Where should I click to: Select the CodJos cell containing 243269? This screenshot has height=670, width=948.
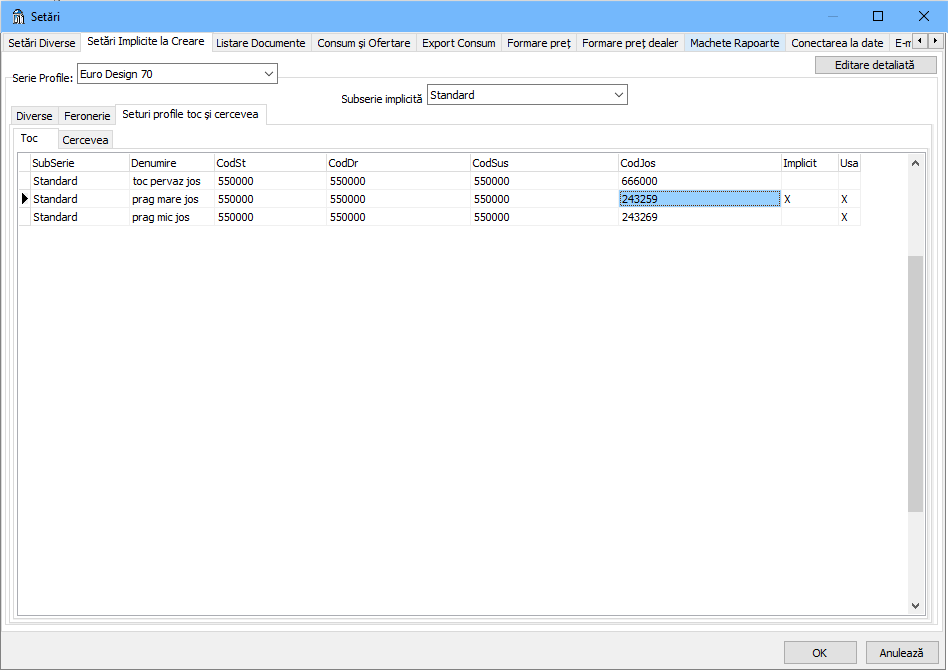[698, 217]
